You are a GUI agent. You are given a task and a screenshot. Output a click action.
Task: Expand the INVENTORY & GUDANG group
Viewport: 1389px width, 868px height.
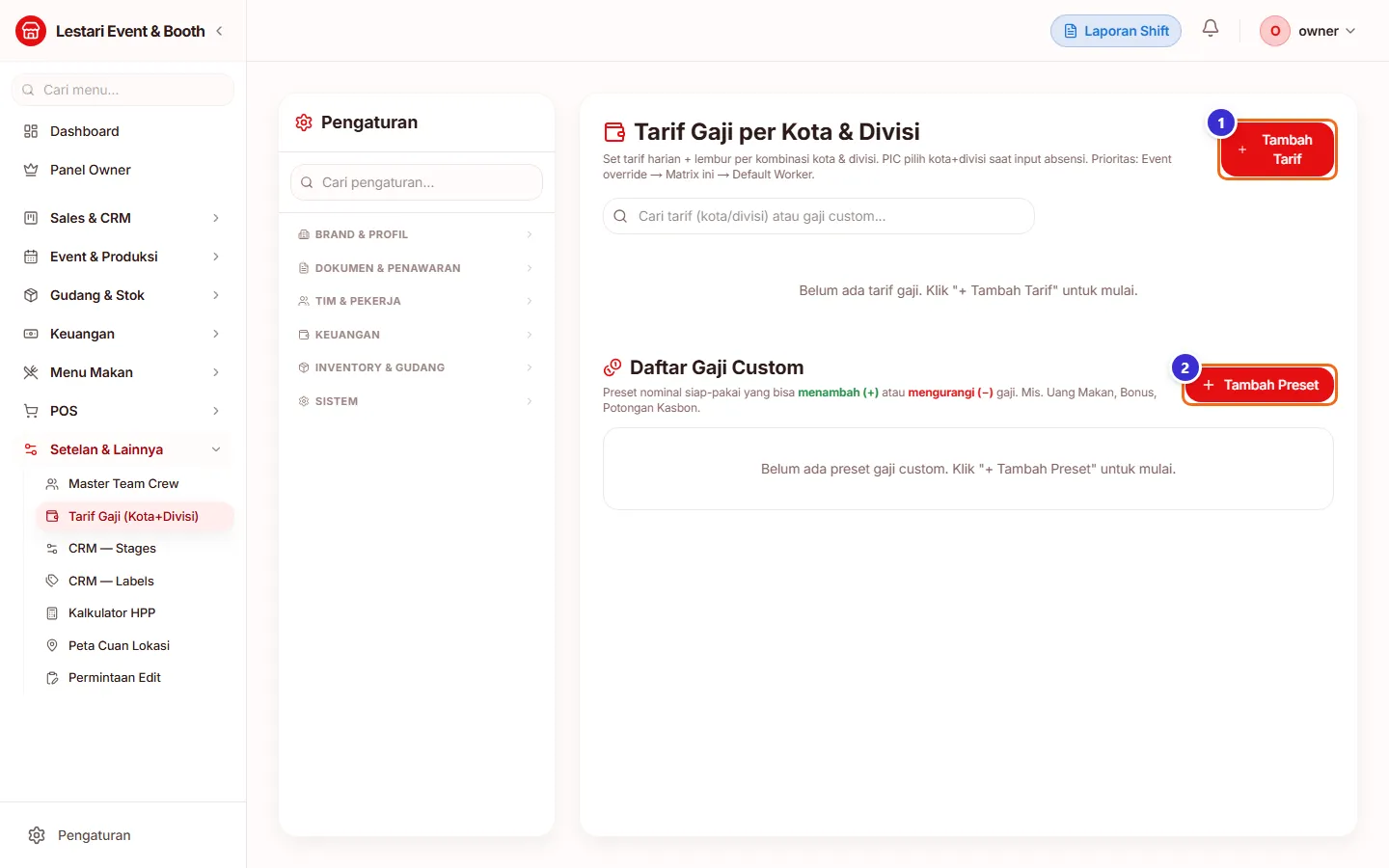417,367
